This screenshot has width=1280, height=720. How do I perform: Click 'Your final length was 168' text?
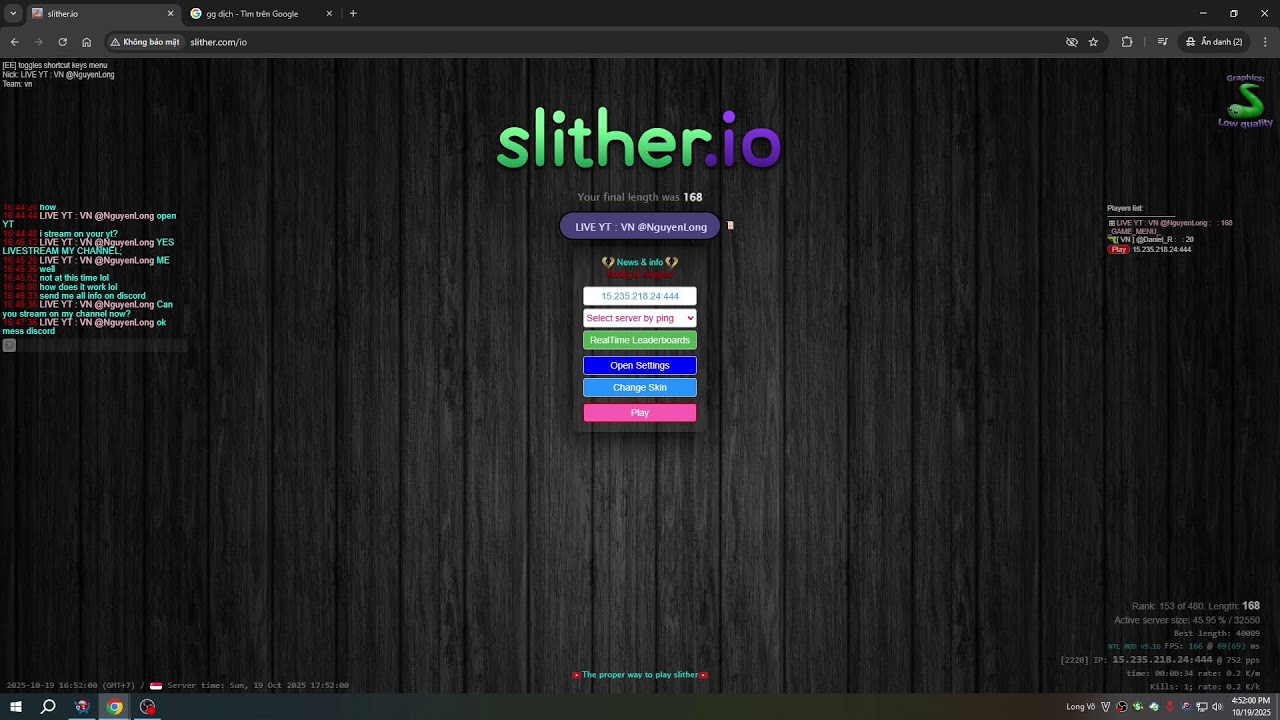tap(640, 197)
